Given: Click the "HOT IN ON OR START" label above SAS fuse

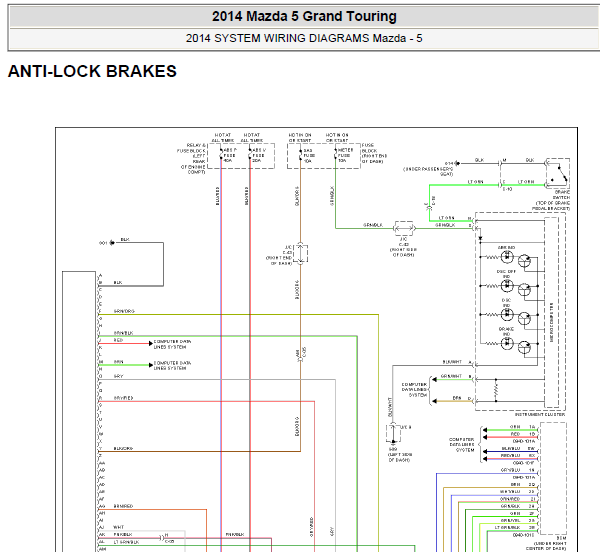Looking at the screenshot, I should 300,138.
